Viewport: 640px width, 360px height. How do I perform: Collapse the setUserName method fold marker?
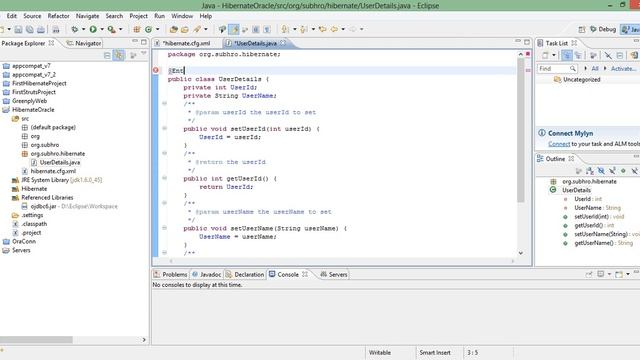tap(164, 228)
